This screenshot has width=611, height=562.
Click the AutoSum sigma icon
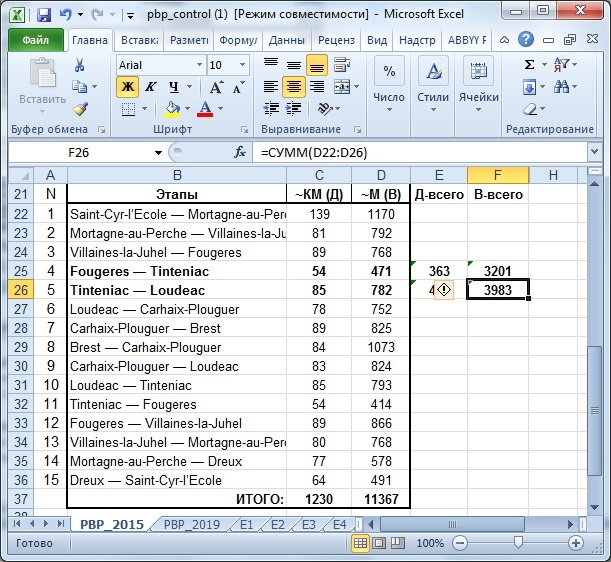pos(529,64)
